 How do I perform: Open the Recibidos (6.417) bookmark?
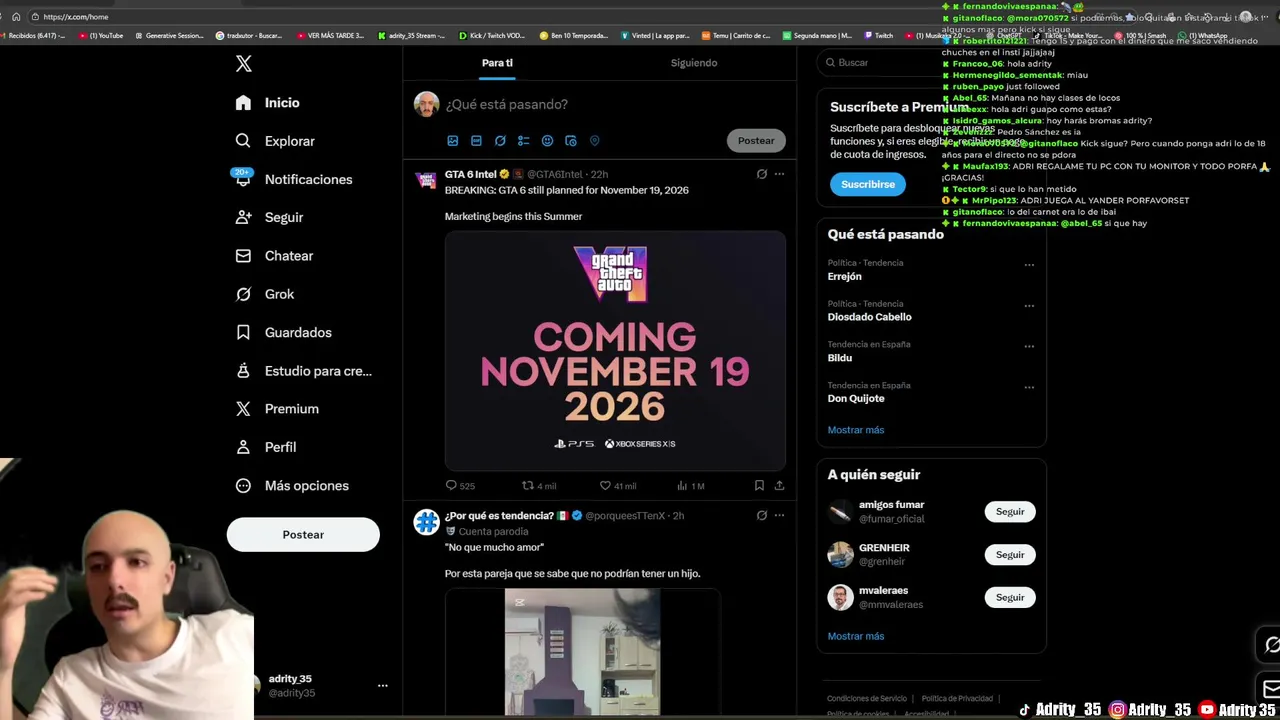coord(34,36)
